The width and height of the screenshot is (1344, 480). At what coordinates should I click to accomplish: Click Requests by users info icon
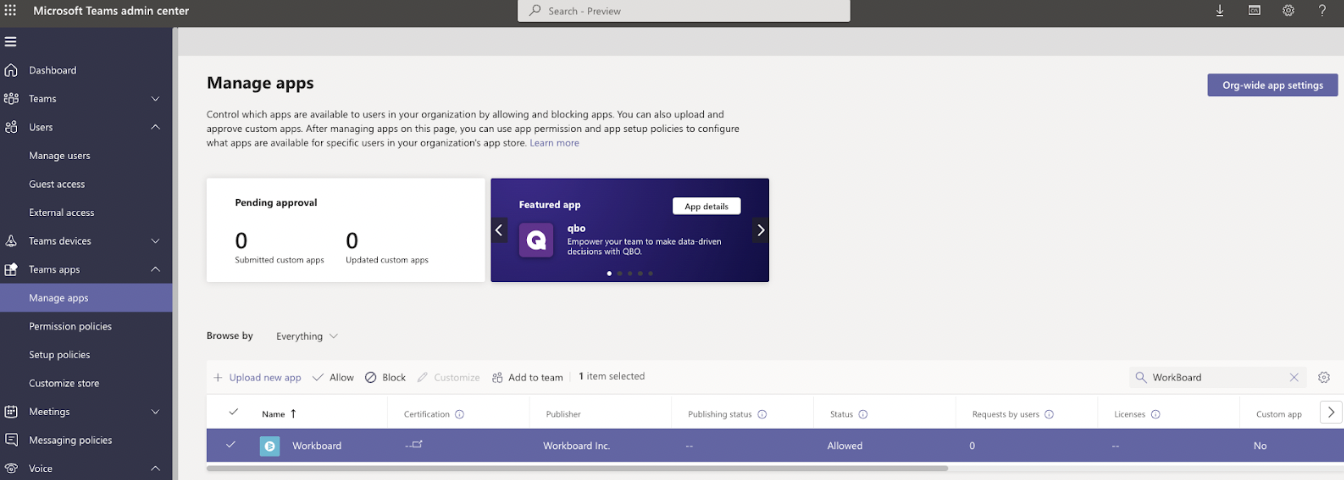[x=1049, y=414]
